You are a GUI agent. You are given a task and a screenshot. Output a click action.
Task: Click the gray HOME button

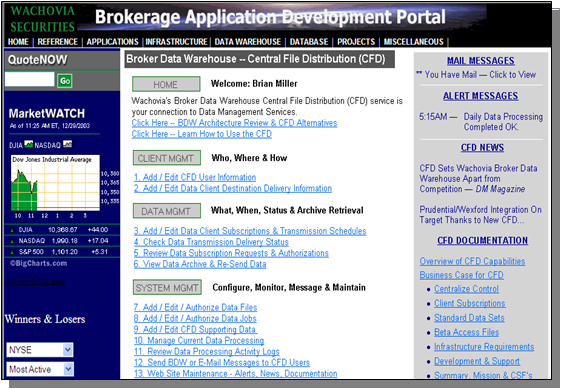(x=166, y=84)
